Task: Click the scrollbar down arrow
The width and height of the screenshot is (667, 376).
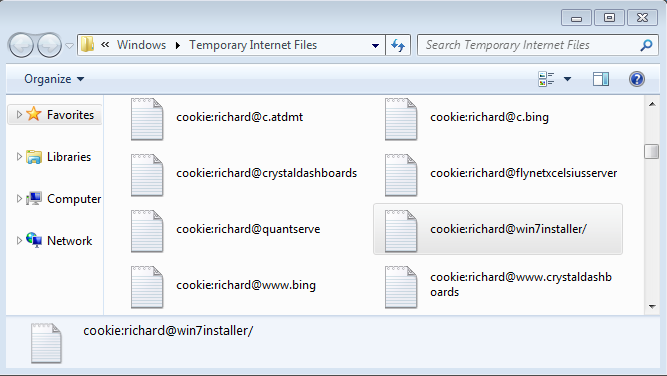Action: tap(652, 307)
